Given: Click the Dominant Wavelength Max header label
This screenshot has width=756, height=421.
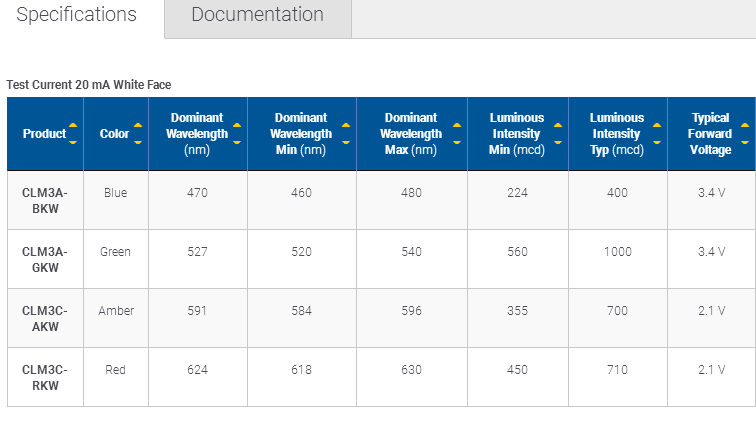Looking at the screenshot, I should (x=411, y=134).
